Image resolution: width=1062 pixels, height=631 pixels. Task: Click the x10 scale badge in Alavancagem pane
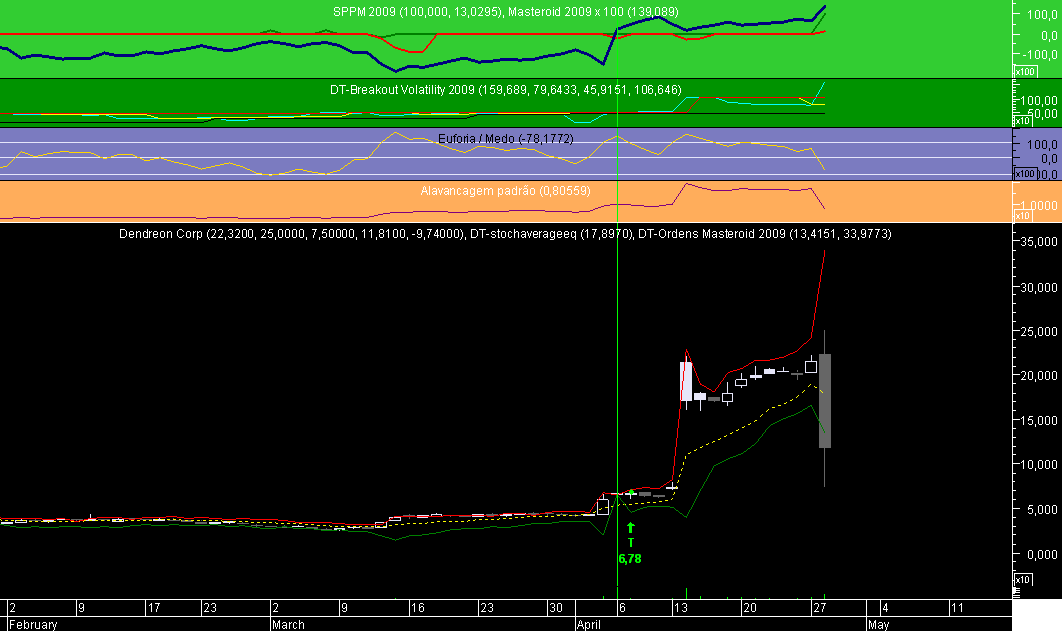pyautogui.click(x=1022, y=216)
